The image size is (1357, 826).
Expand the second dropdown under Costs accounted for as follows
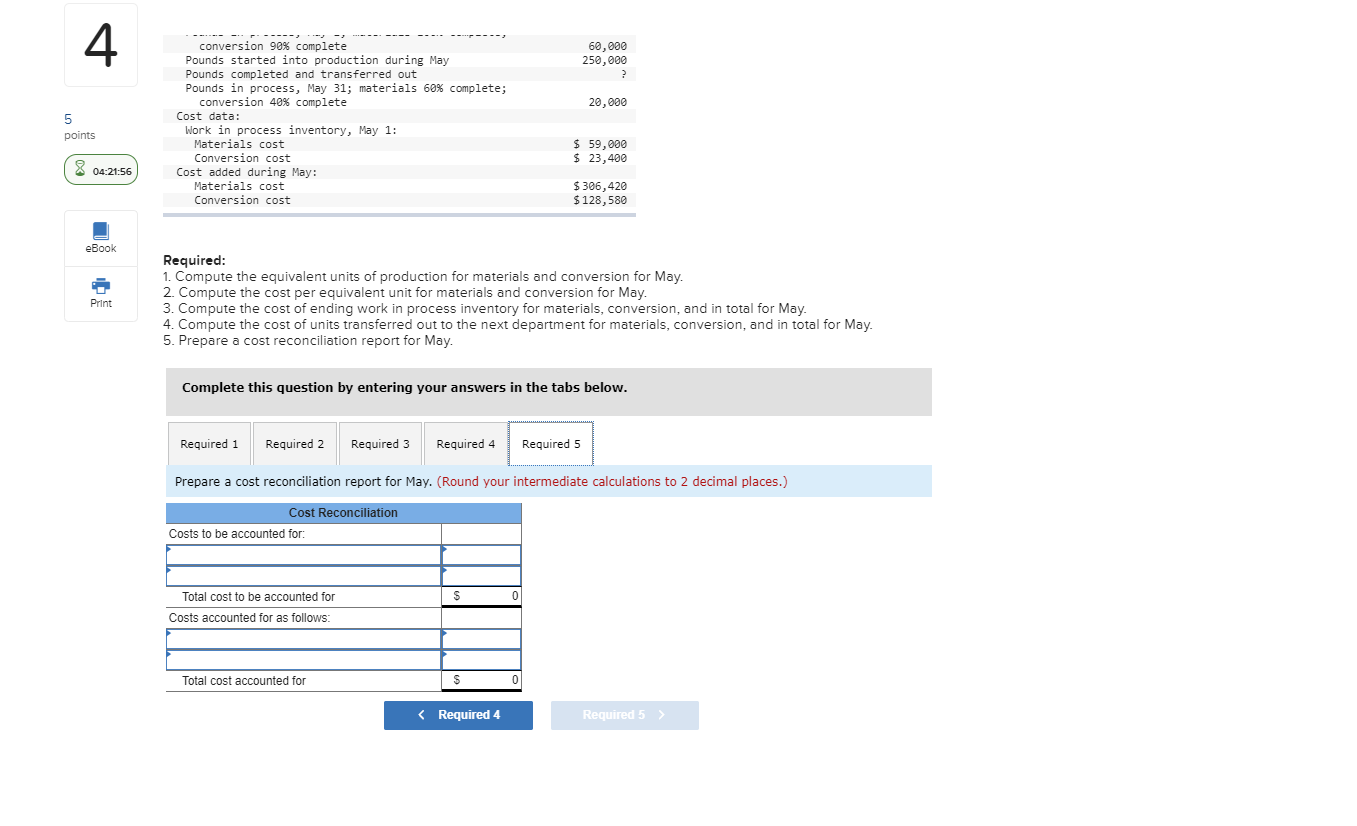pyautogui.click(x=303, y=660)
